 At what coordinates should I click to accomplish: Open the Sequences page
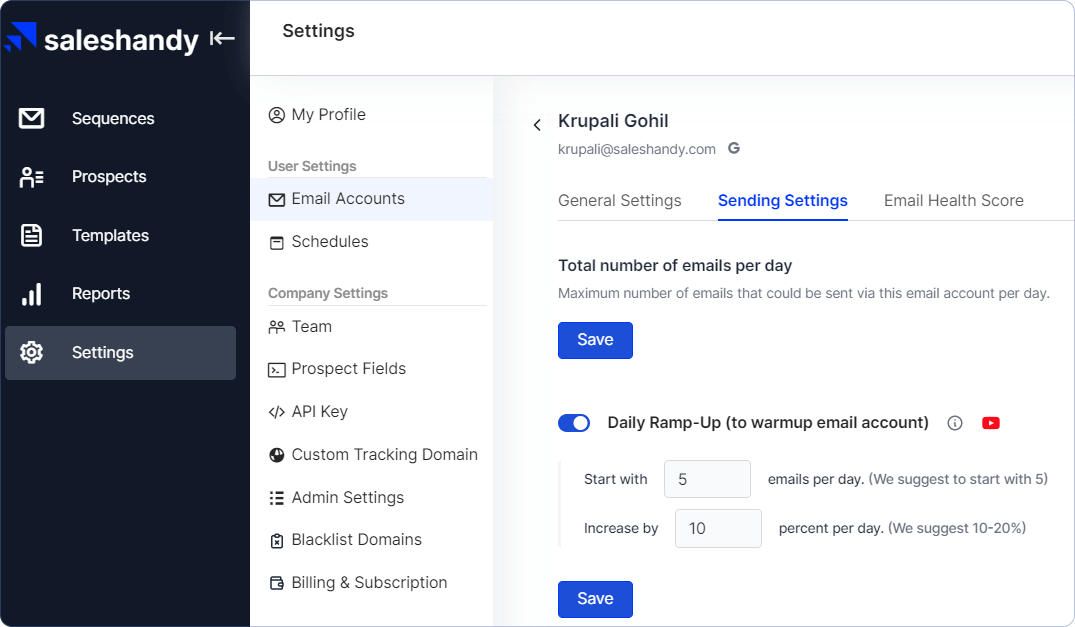[x=113, y=119]
